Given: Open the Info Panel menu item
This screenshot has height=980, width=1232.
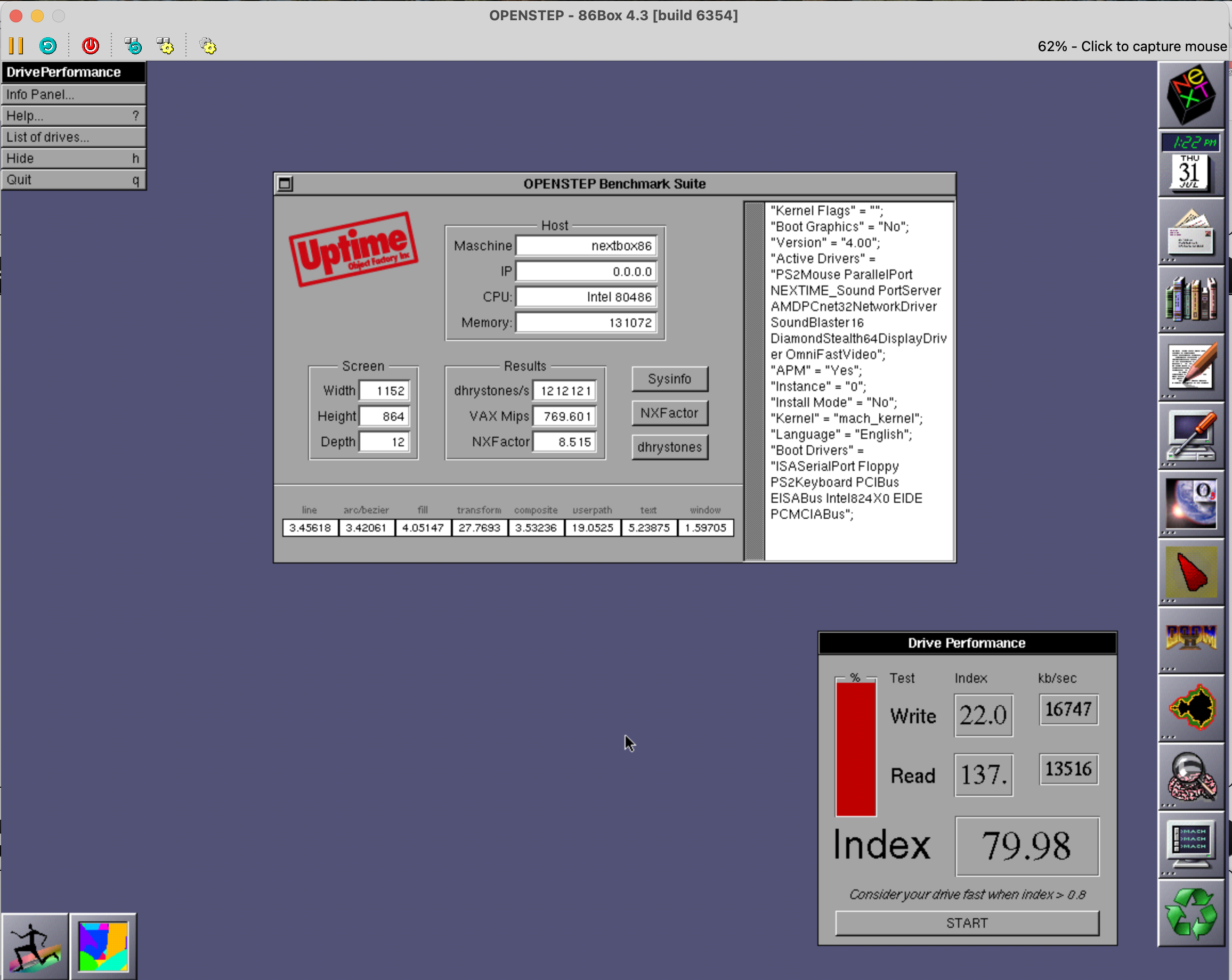Looking at the screenshot, I should point(73,94).
